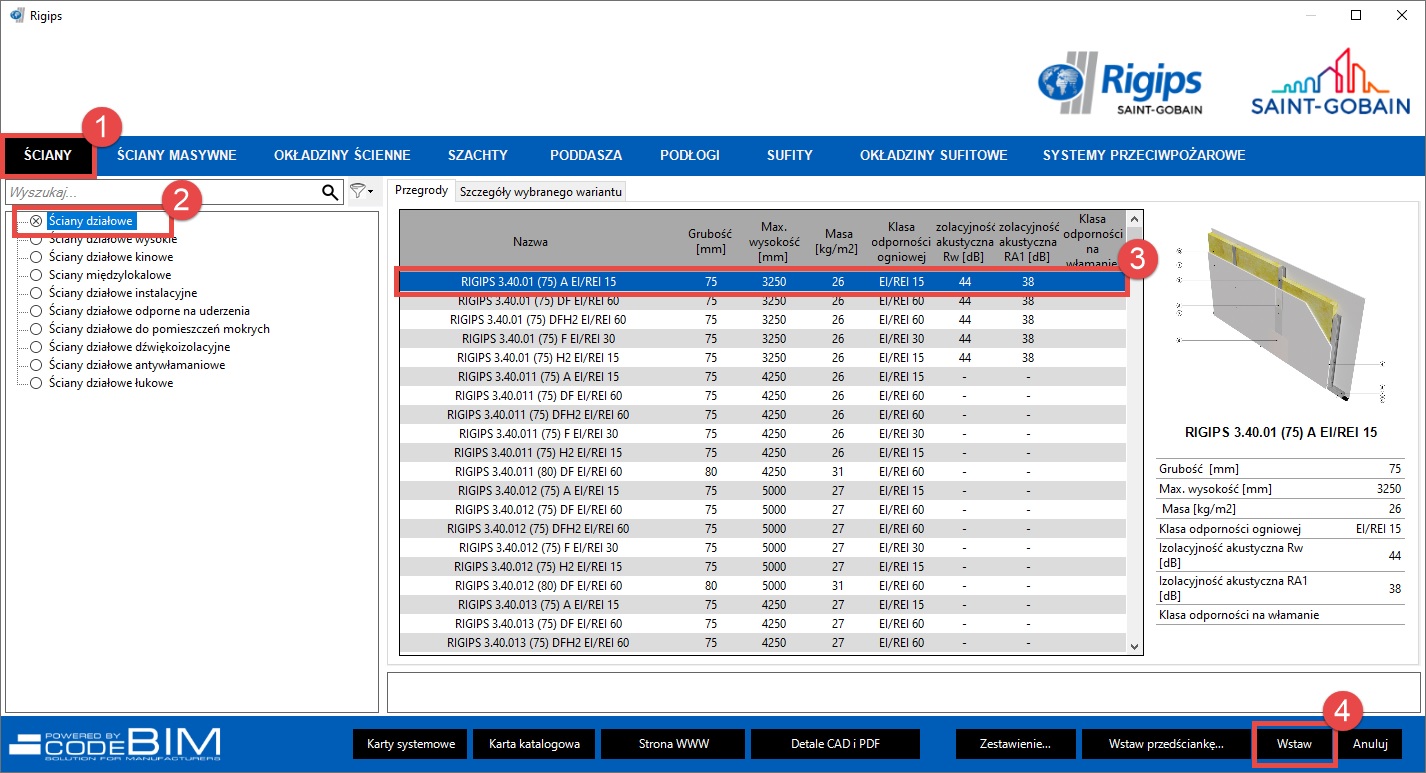Screen dimensions: 1426x773
Task: Select row RIGIPS 3.40.013 (75) A EI/REI 15
Action: pyautogui.click(x=763, y=605)
